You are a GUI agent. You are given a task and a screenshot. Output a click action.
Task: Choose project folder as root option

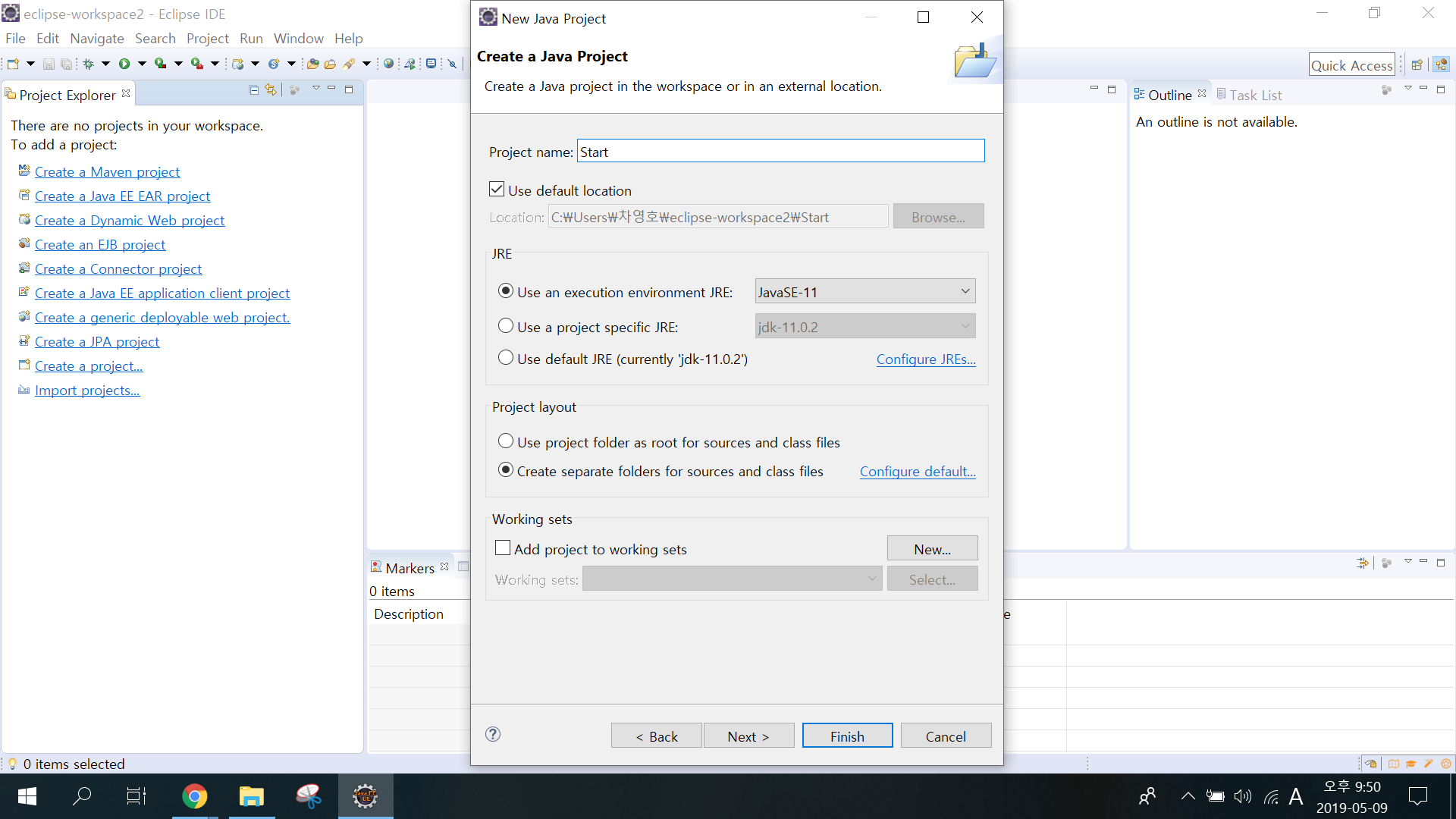click(x=506, y=441)
